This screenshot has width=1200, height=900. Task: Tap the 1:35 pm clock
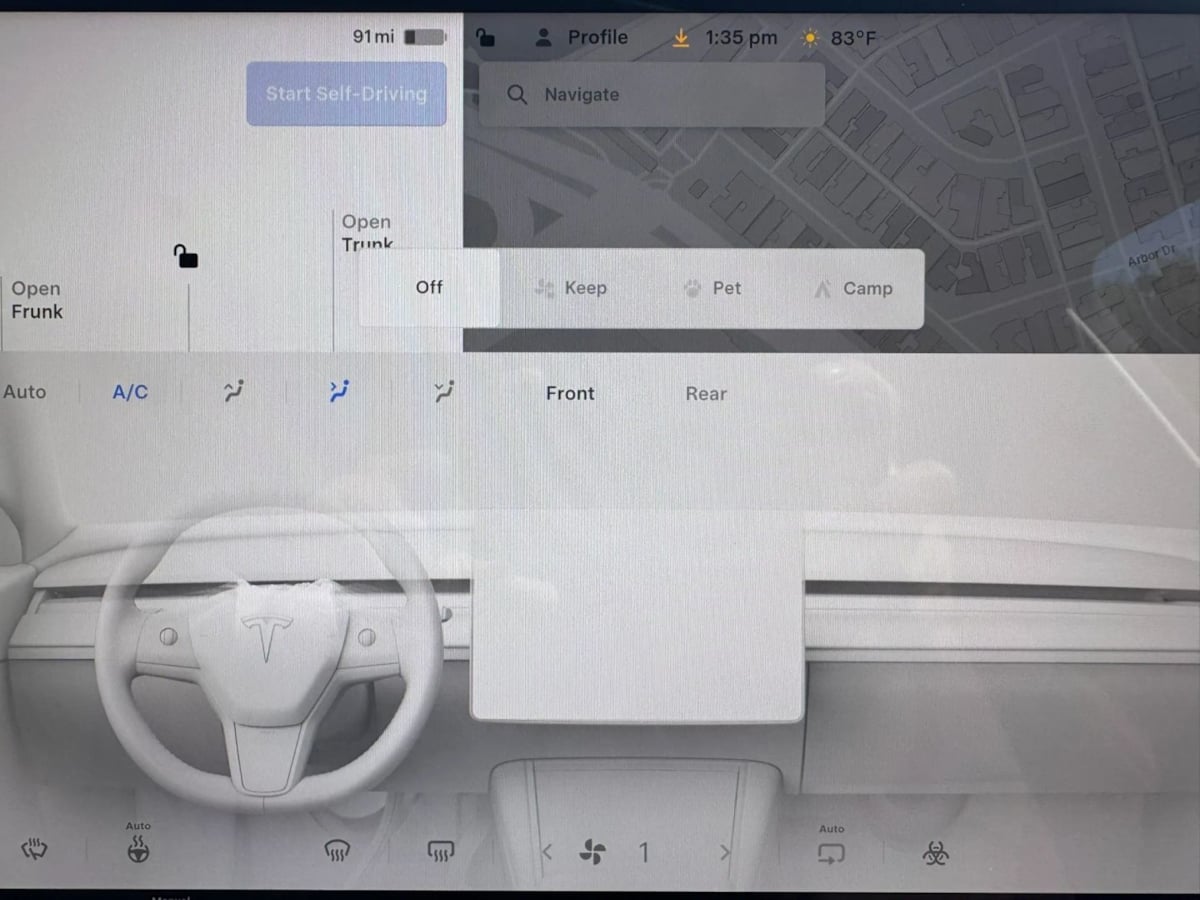(x=741, y=38)
